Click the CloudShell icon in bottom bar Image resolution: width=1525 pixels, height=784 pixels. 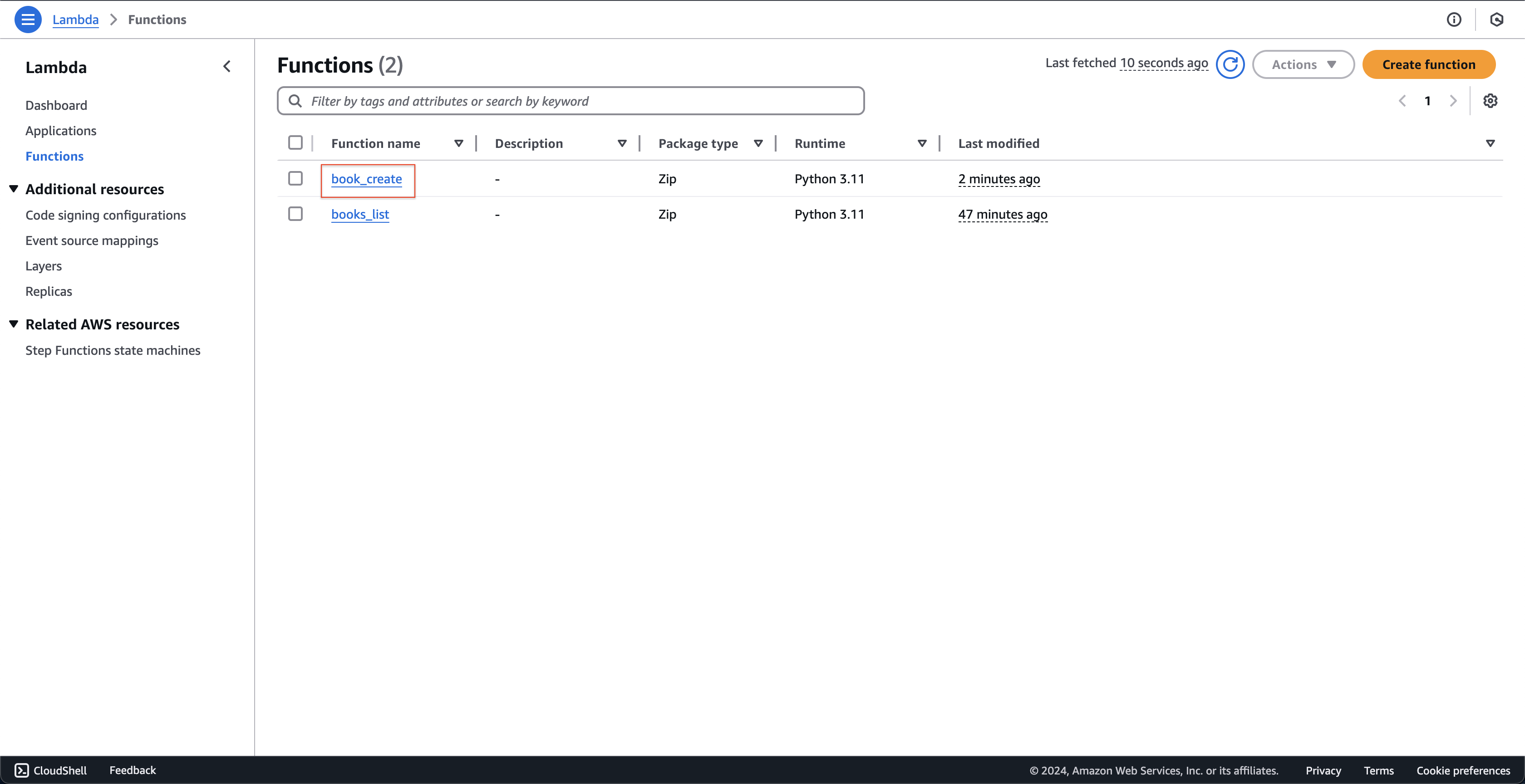tap(21, 770)
